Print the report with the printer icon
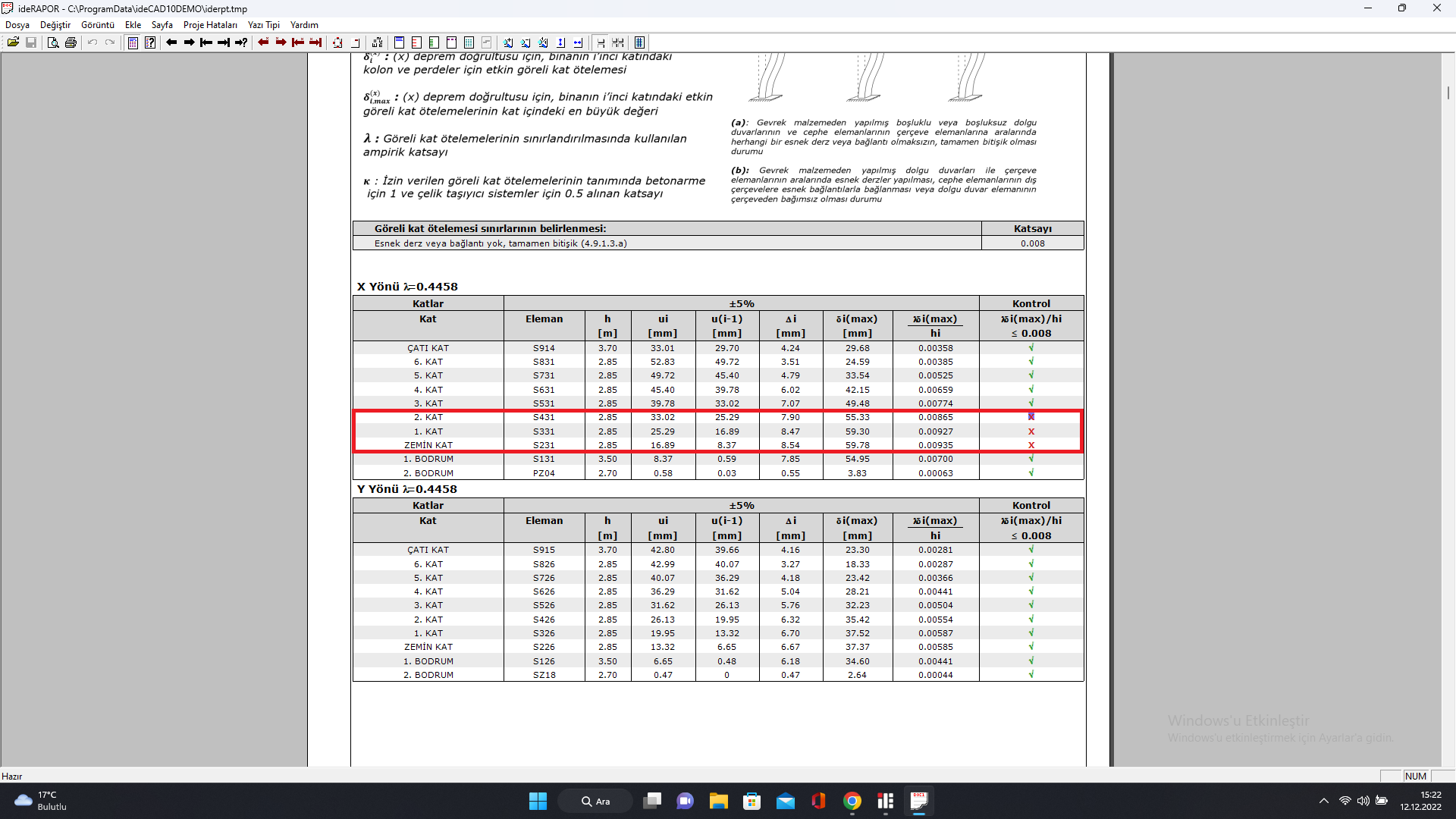The height and width of the screenshot is (819, 1456). [x=71, y=42]
